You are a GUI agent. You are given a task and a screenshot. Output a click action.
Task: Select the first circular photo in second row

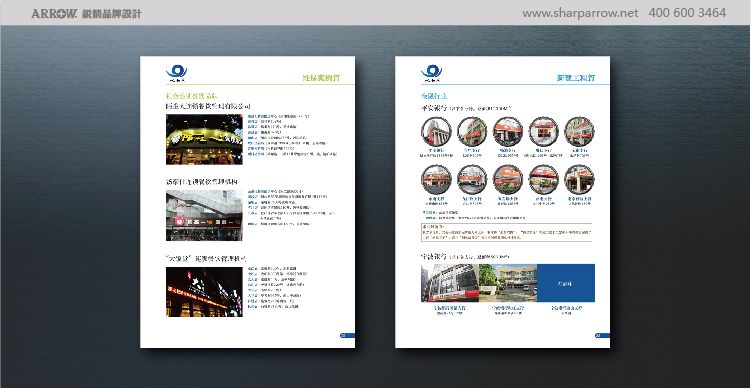tap(436, 180)
